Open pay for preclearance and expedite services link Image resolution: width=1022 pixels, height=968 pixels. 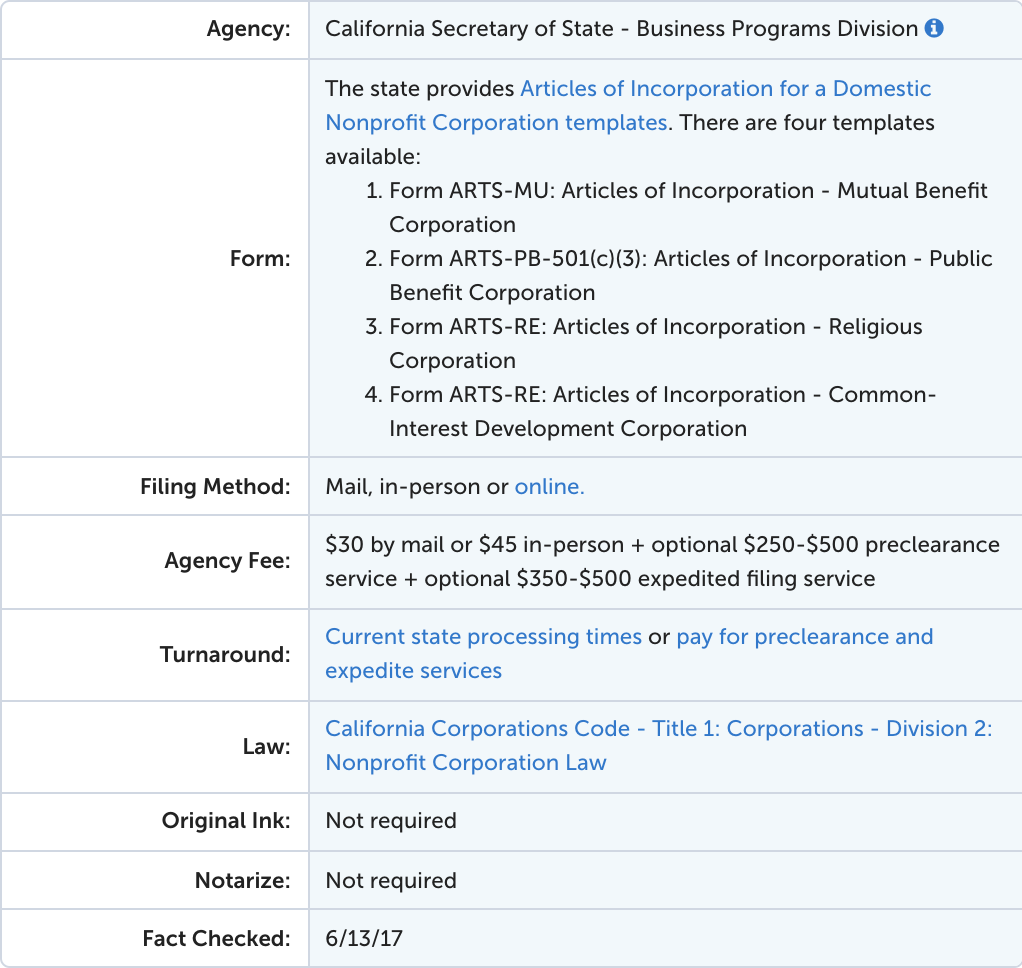pos(630,653)
